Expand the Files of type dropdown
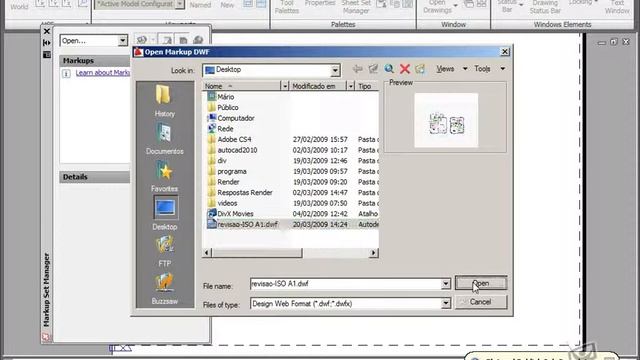This screenshot has height=360, width=640. pos(445,303)
